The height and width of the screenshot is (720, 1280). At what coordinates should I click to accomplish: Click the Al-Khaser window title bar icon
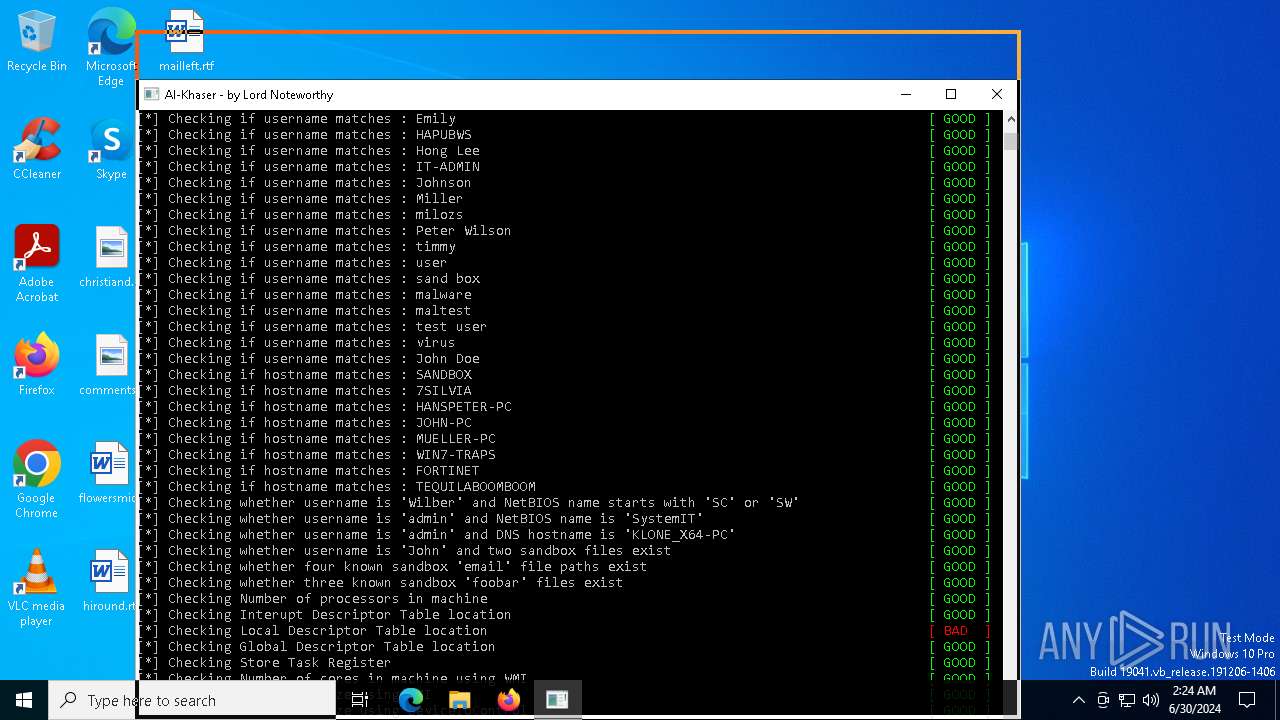tap(151, 94)
